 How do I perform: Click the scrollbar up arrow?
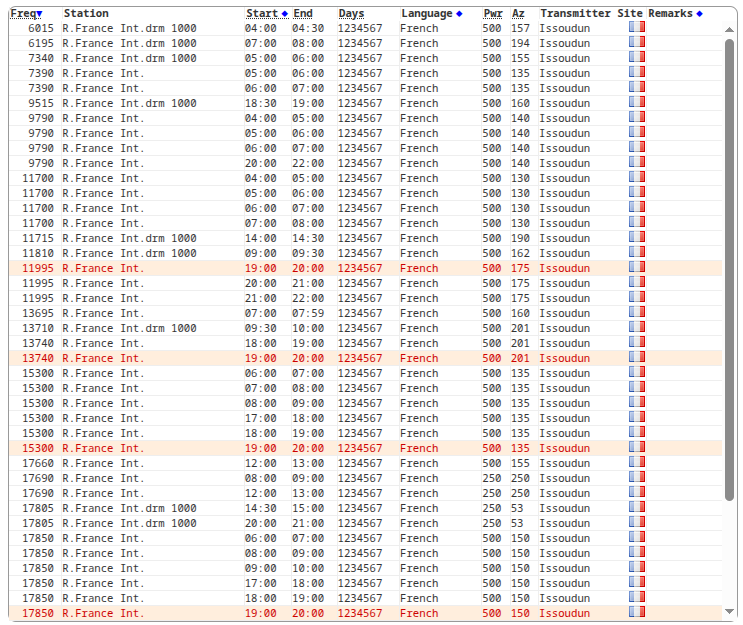pyautogui.click(x=730, y=30)
